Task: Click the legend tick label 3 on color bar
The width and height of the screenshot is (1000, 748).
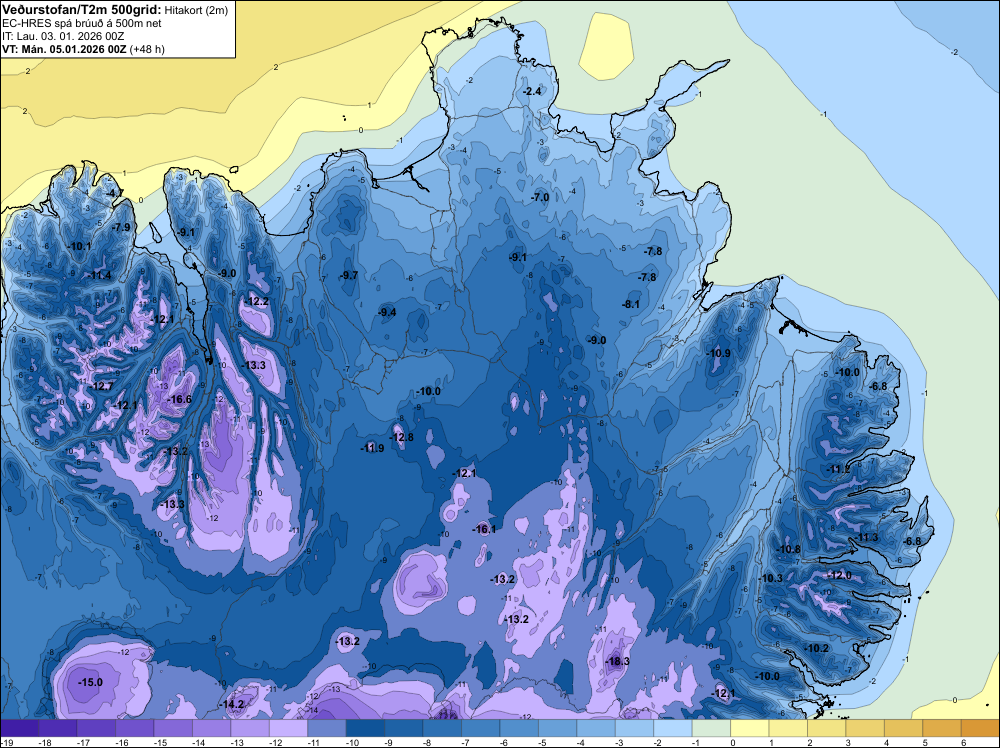Action: click(848, 742)
